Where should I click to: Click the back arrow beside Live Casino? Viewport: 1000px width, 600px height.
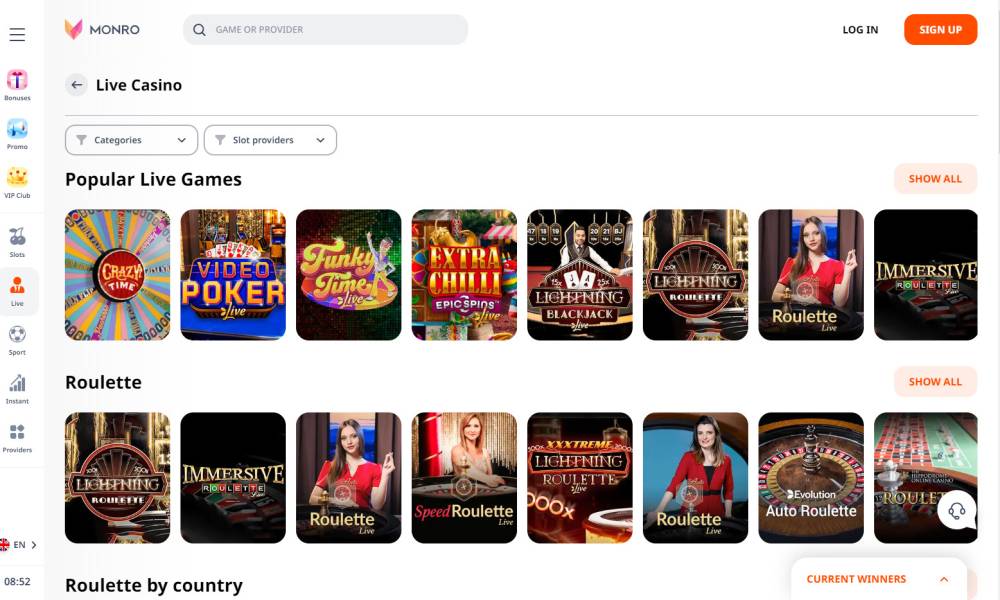pyautogui.click(x=77, y=85)
